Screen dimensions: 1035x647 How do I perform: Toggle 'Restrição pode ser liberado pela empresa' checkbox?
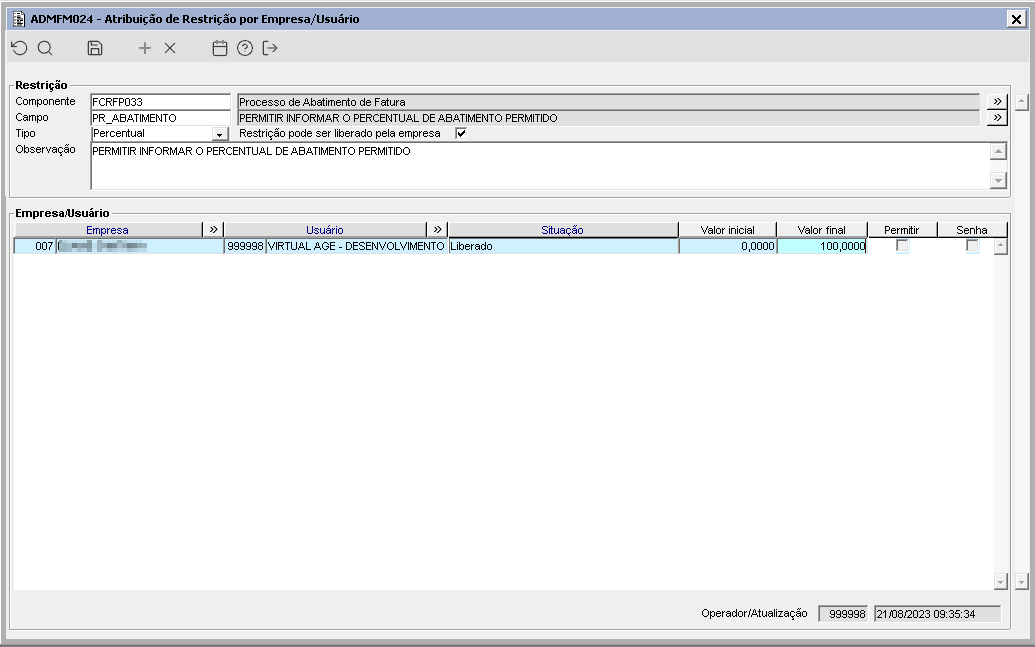click(x=461, y=133)
